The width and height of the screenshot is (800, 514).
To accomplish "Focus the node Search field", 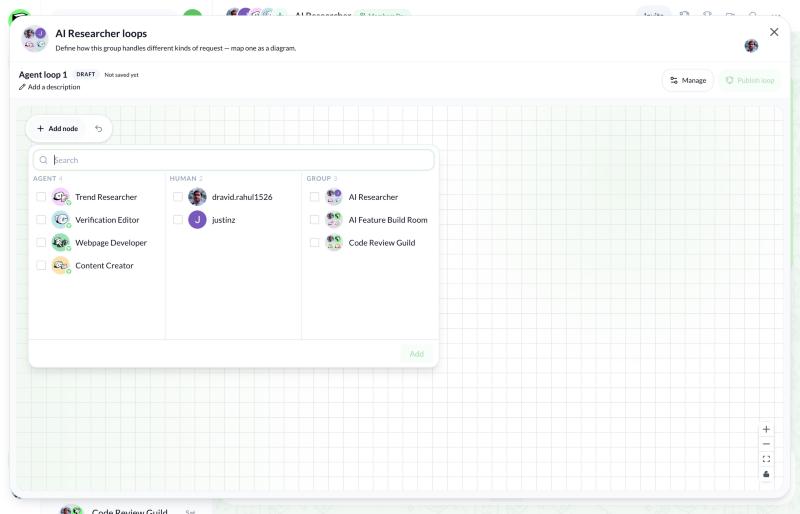I will point(234,160).
